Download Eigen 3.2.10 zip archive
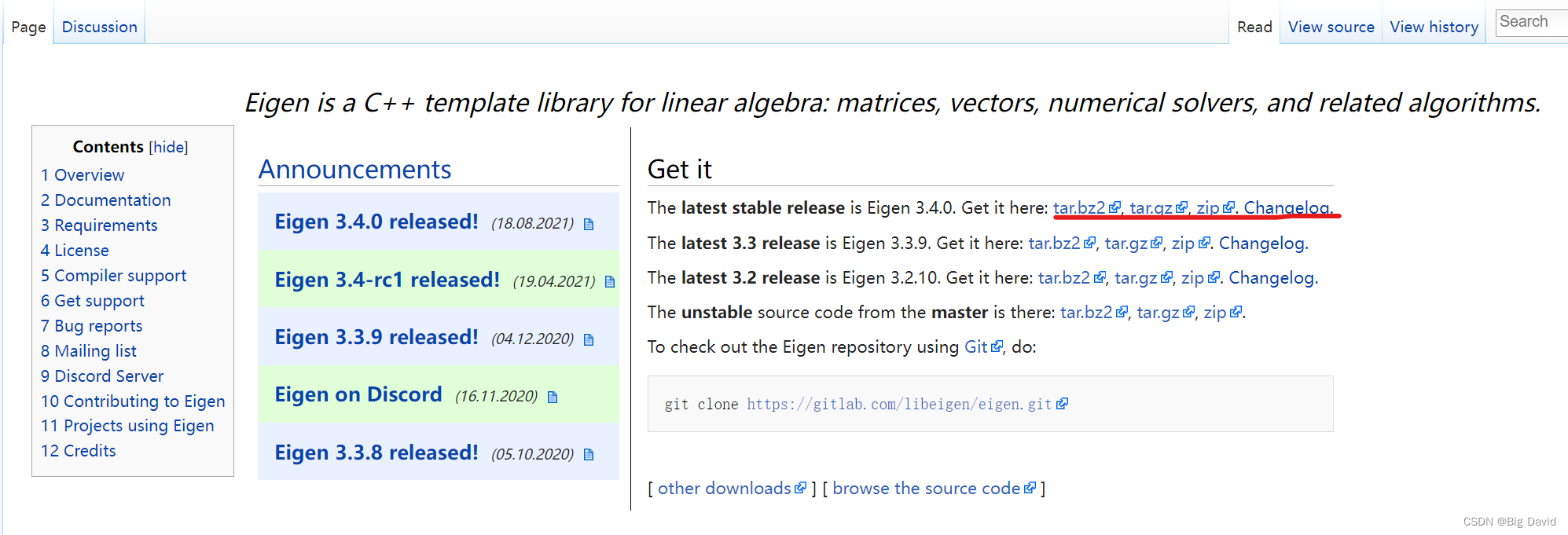Viewport: 1568px width, 535px height. (1200, 278)
